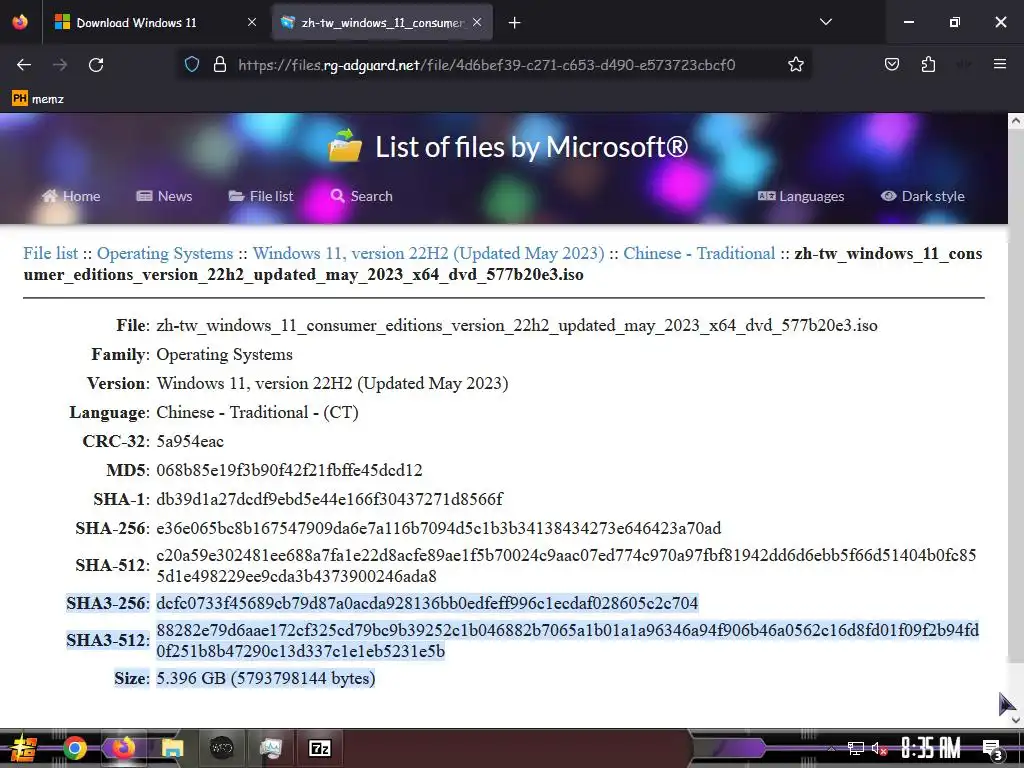Click the 8:35 AM clock
This screenshot has width=1024, height=768.
point(931,748)
